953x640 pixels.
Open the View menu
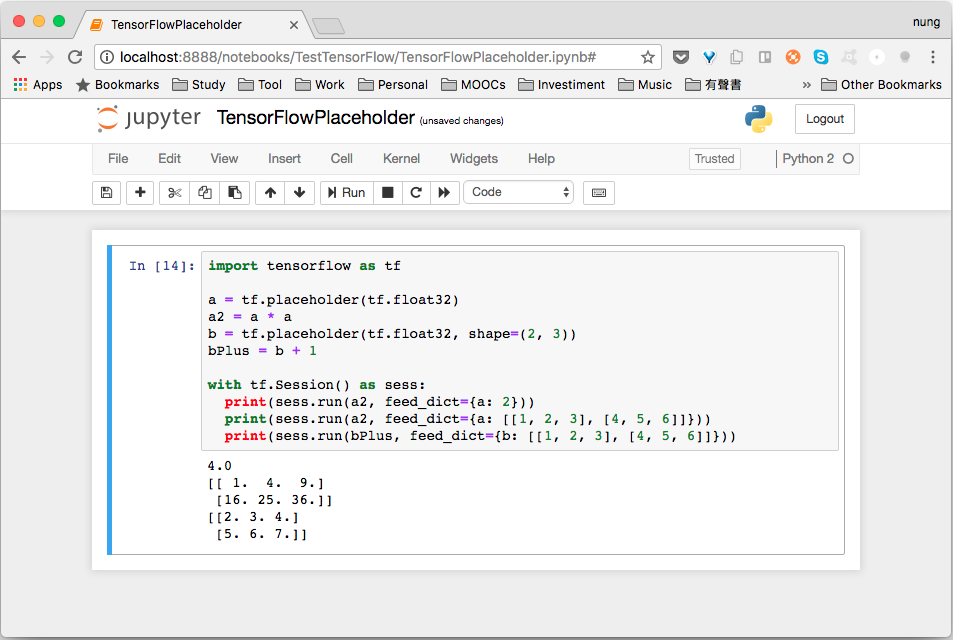pos(224,159)
